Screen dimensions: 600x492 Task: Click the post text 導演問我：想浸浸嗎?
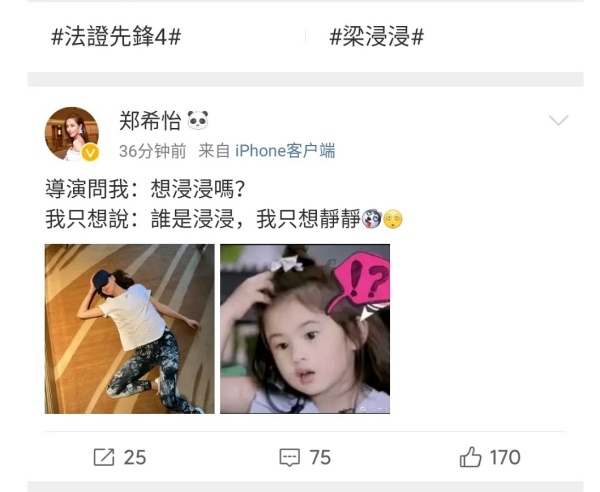[145, 189]
